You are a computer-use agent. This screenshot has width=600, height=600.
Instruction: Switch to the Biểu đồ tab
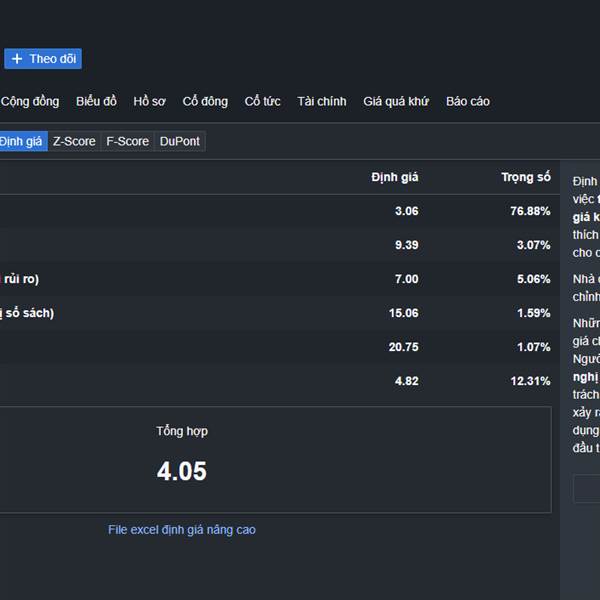pyautogui.click(x=96, y=101)
